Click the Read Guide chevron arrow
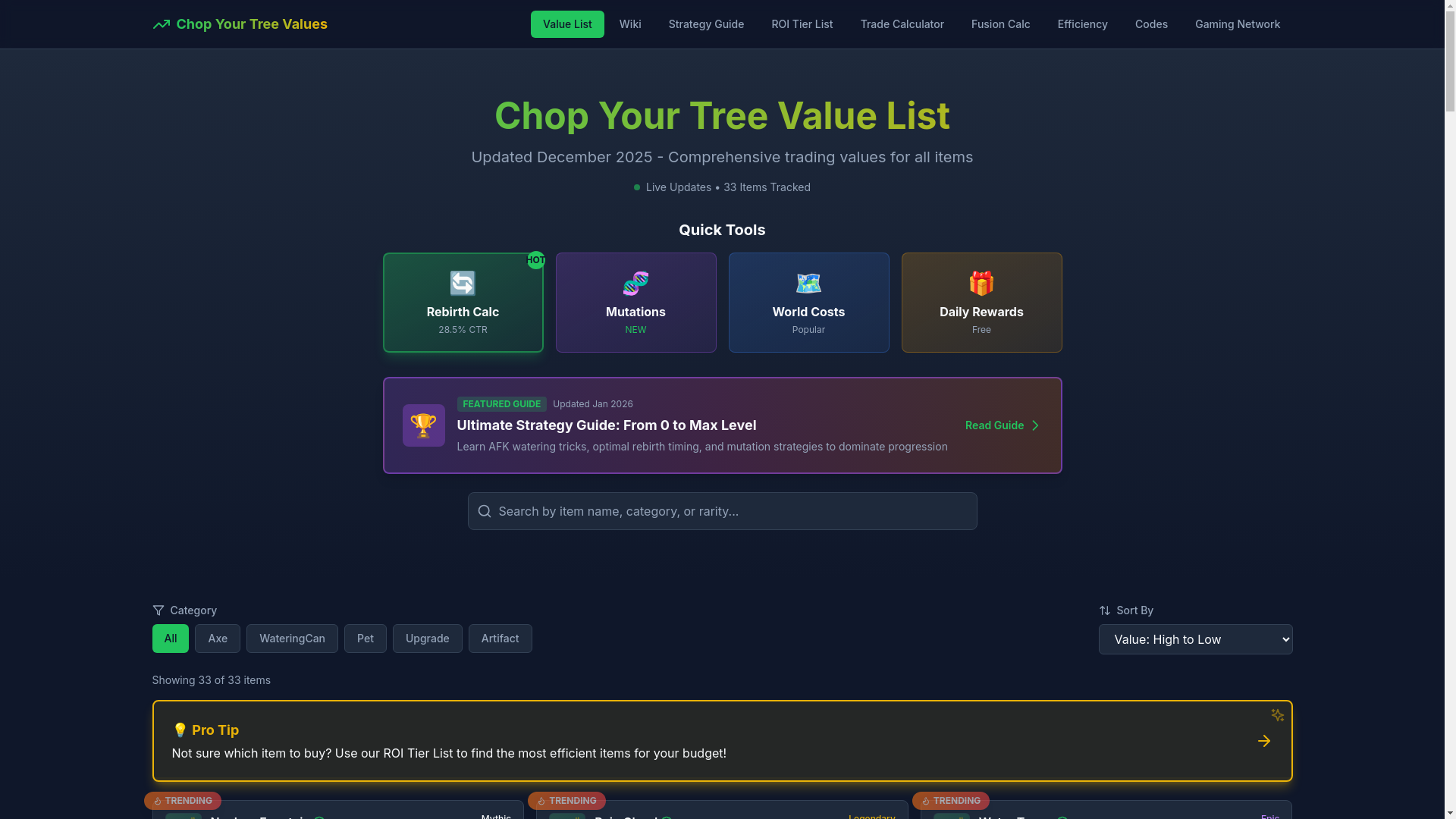 coord(1035,425)
